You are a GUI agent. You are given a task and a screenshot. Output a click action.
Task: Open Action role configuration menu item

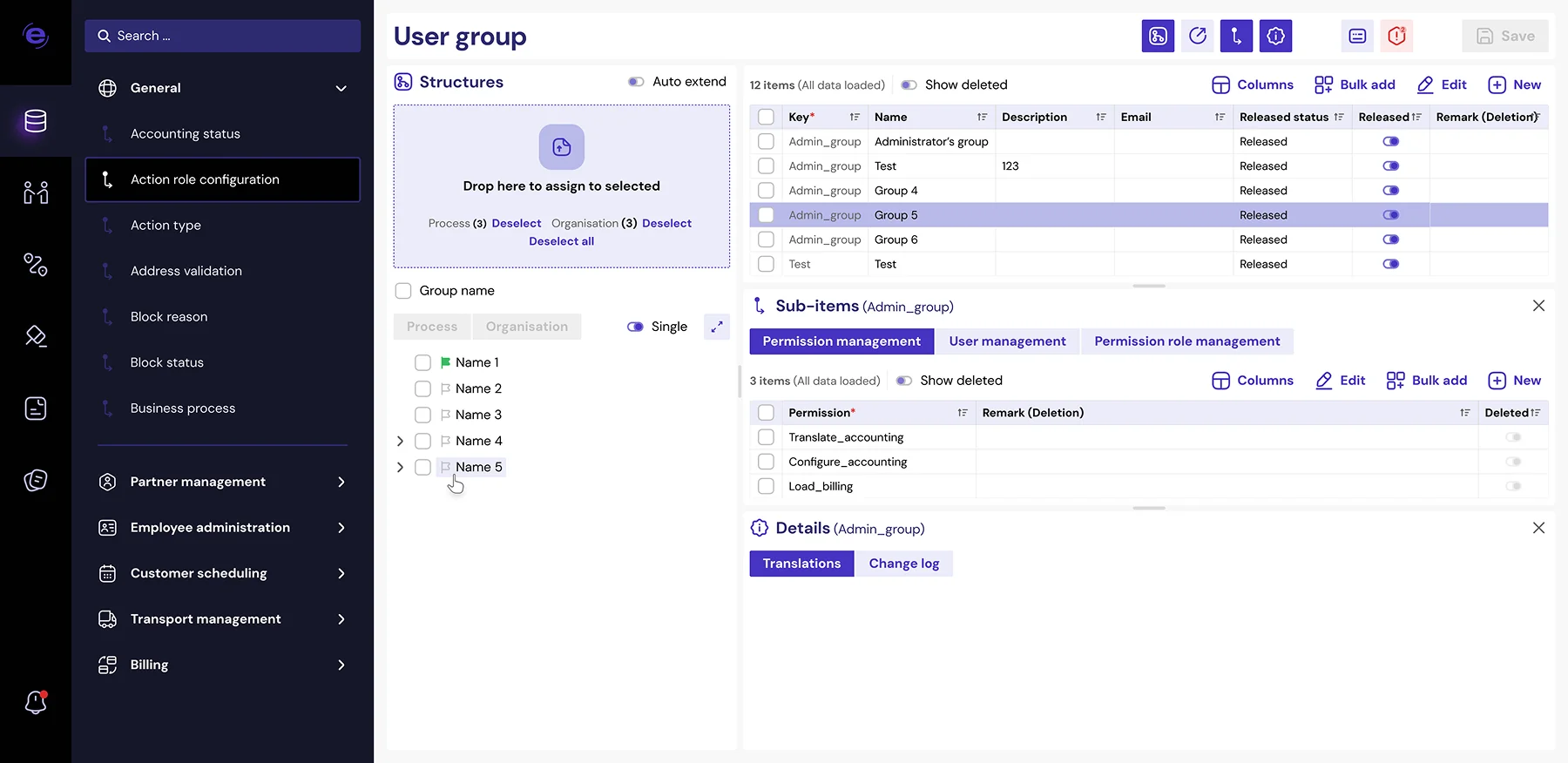(x=222, y=179)
